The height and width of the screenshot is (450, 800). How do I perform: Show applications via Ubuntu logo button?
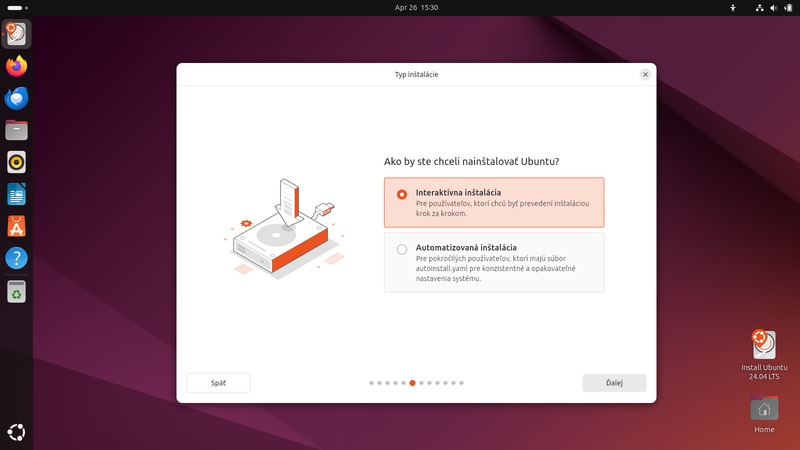(x=16, y=432)
